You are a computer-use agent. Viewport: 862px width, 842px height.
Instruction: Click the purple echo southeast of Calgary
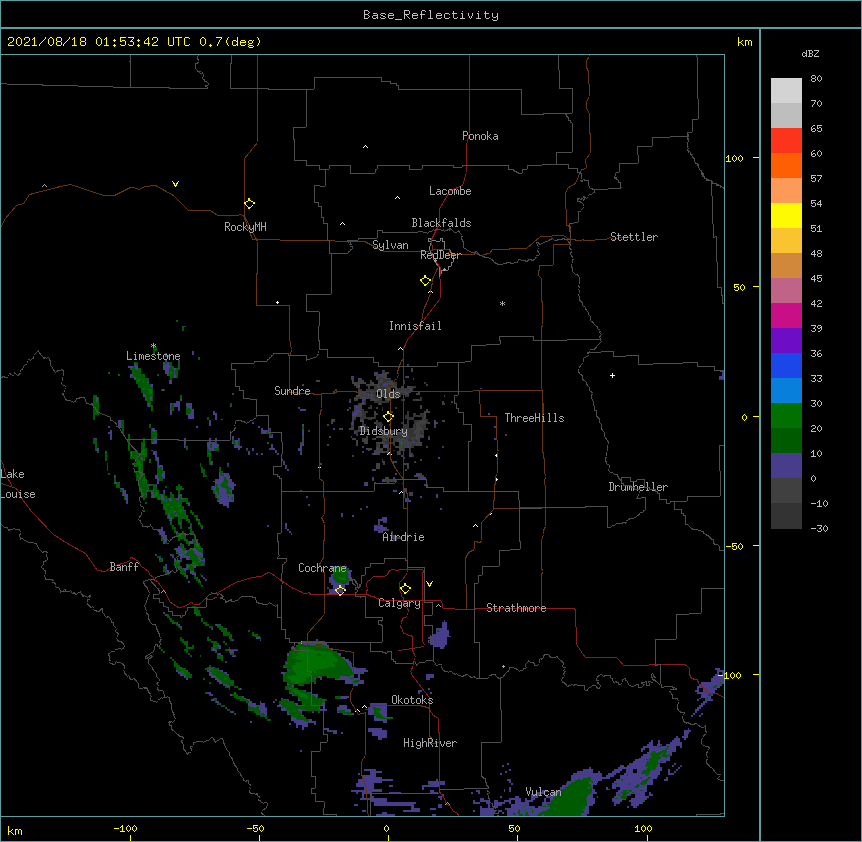(440, 635)
